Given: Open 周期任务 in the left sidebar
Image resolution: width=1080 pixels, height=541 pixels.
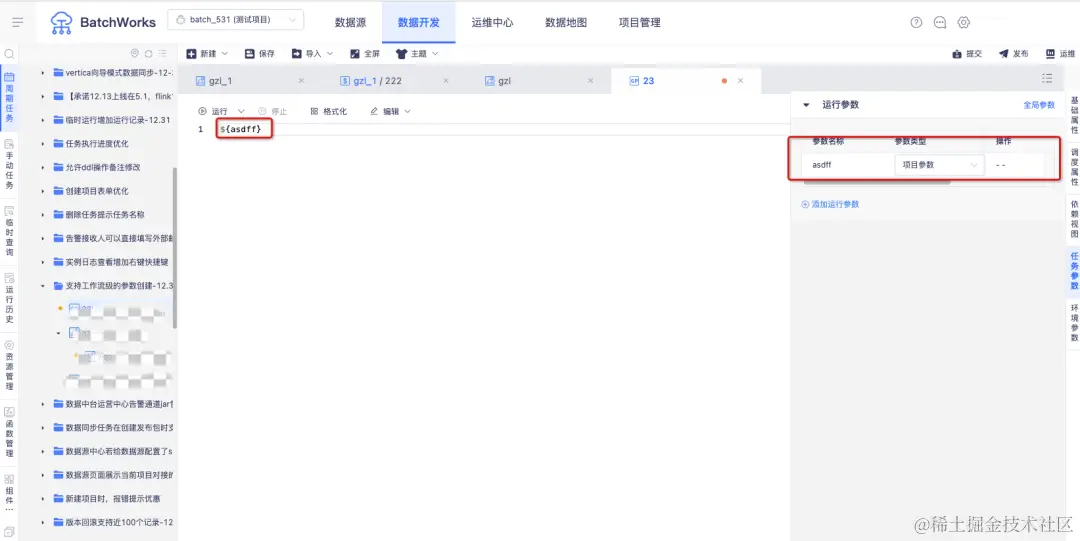Looking at the screenshot, I should point(10,97).
